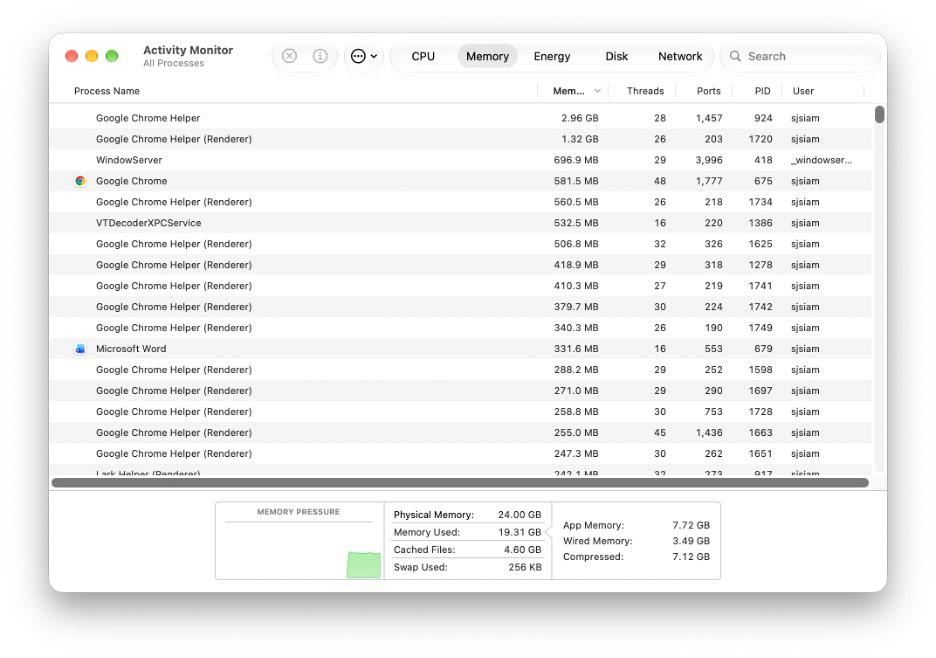Select the Memory tab

[487, 56]
